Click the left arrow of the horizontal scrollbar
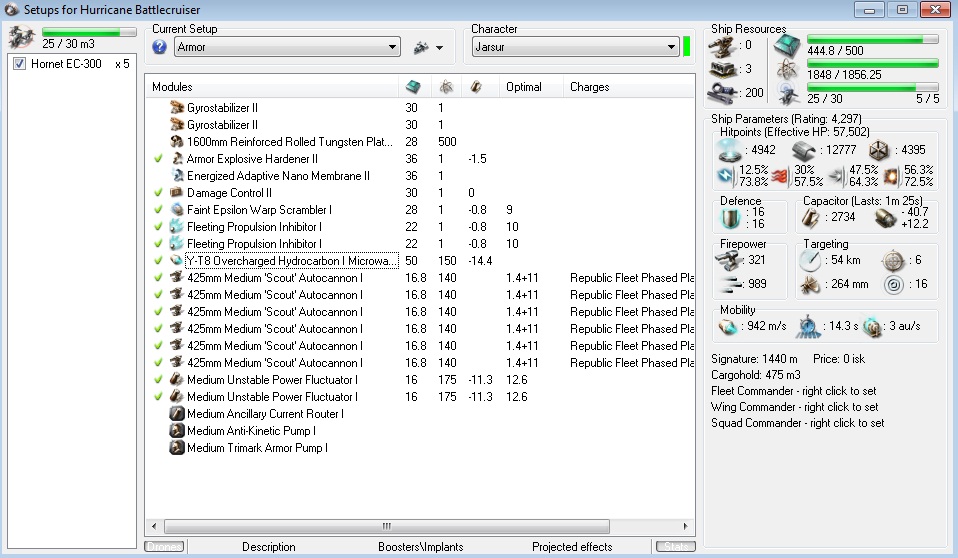The image size is (958, 558). 154,526
